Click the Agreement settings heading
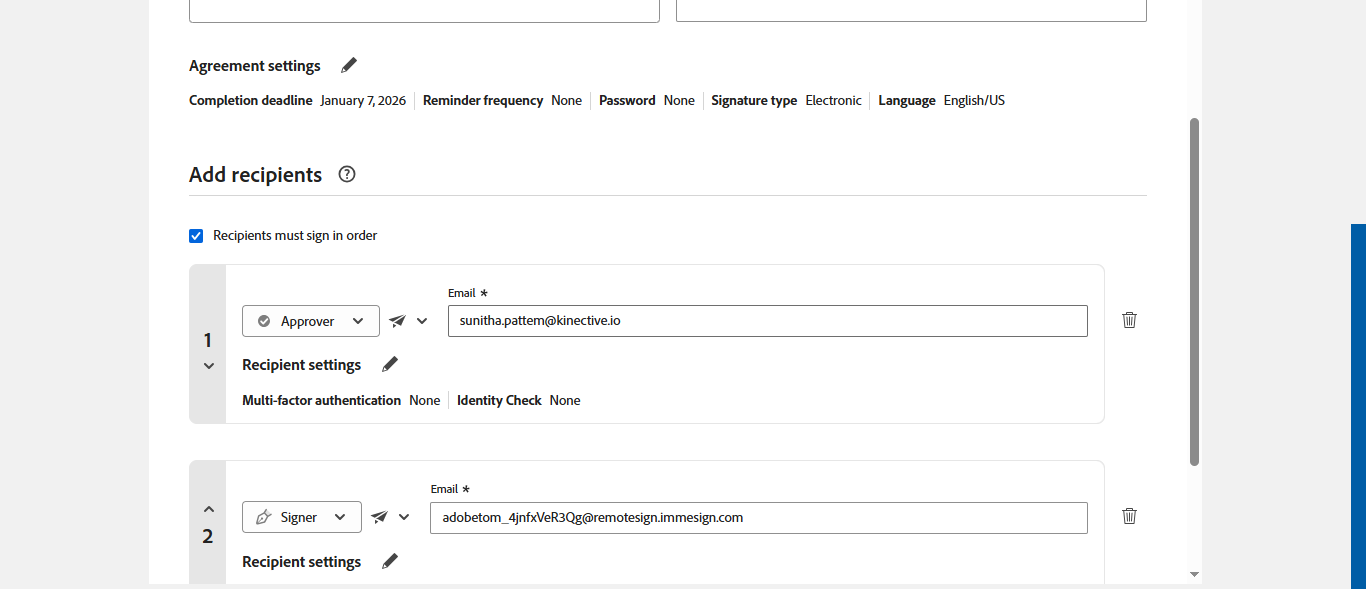 (255, 66)
